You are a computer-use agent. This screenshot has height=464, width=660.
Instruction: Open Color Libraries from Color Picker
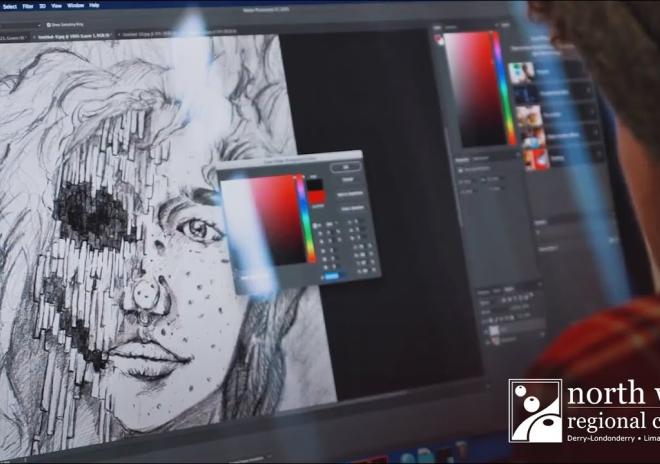352,208
